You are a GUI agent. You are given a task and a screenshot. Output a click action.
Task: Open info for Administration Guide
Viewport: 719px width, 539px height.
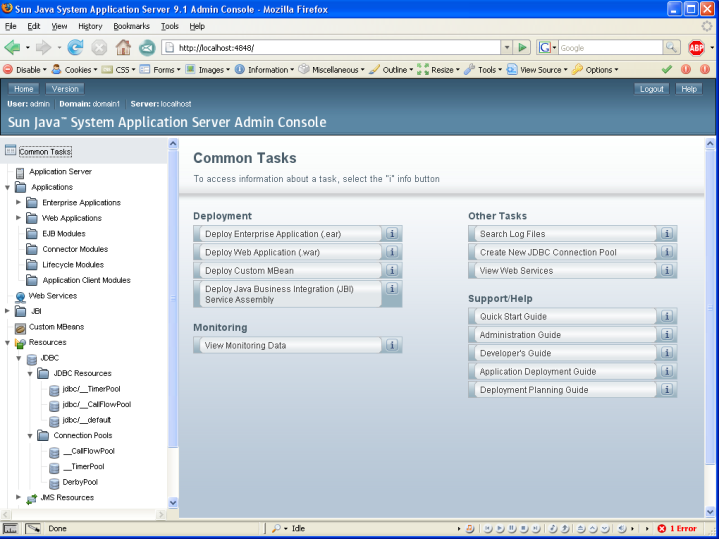667,334
